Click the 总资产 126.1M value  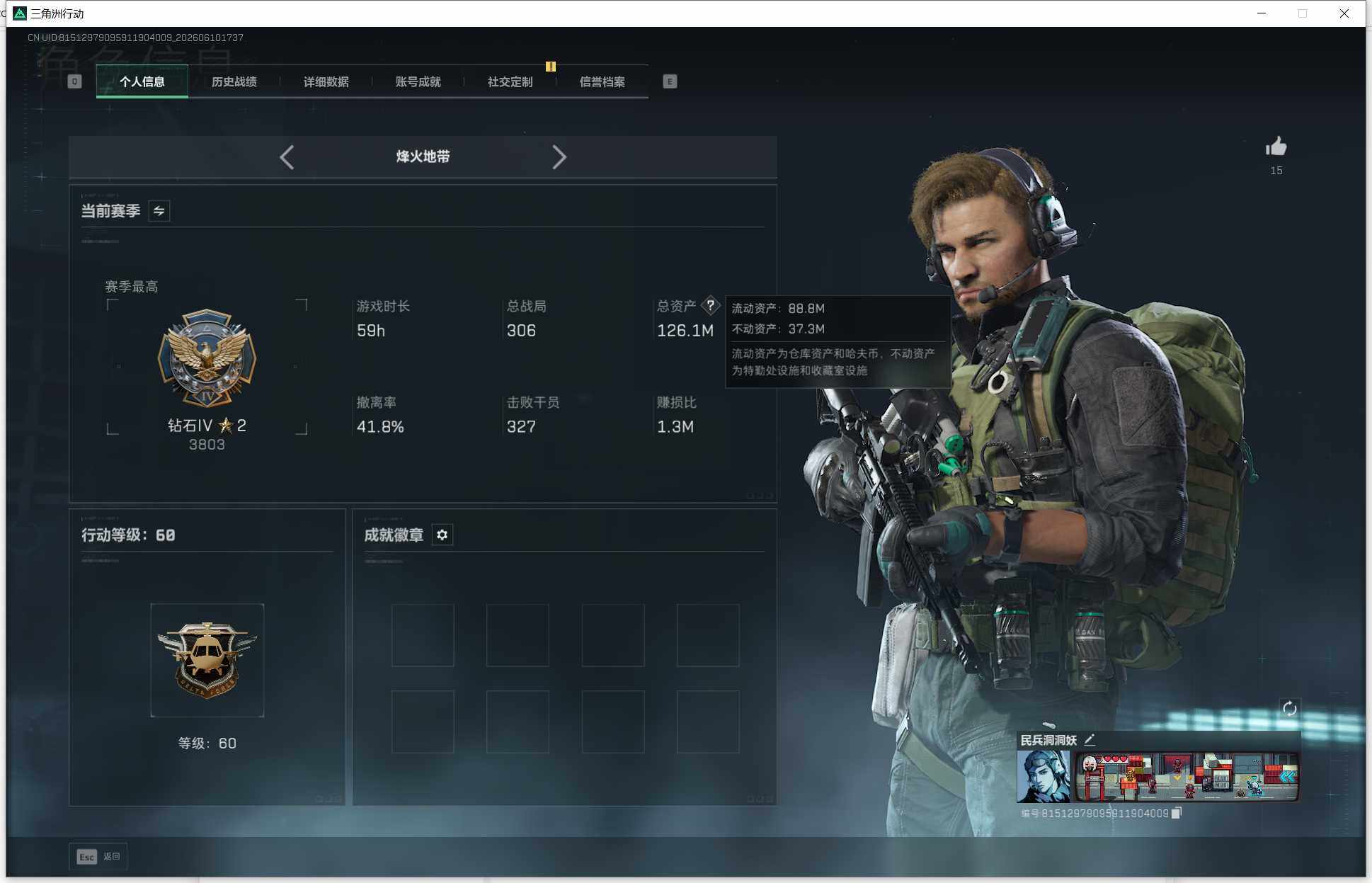point(685,331)
